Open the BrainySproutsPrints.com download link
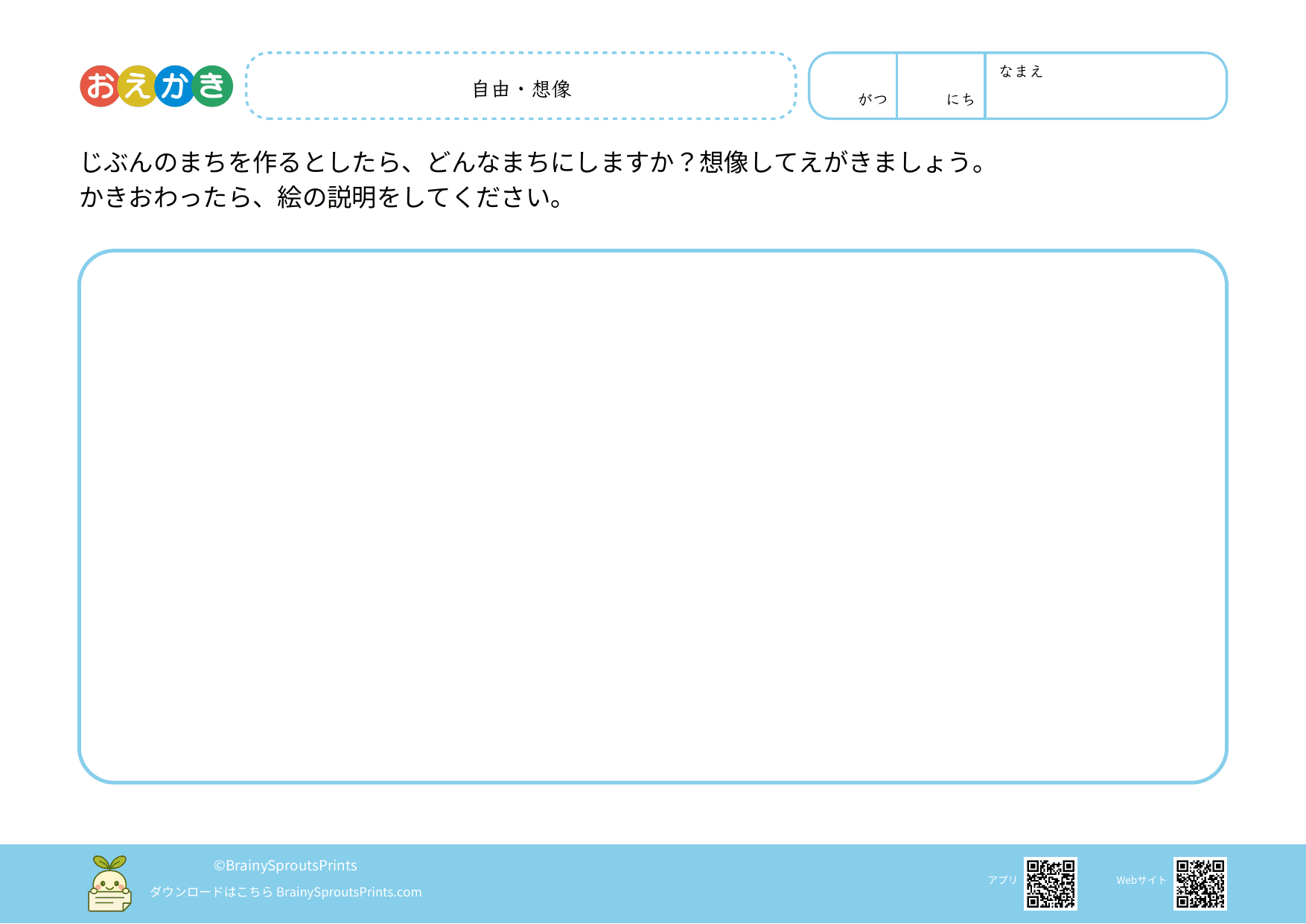The height and width of the screenshot is (924, 1306). [348, 892]
